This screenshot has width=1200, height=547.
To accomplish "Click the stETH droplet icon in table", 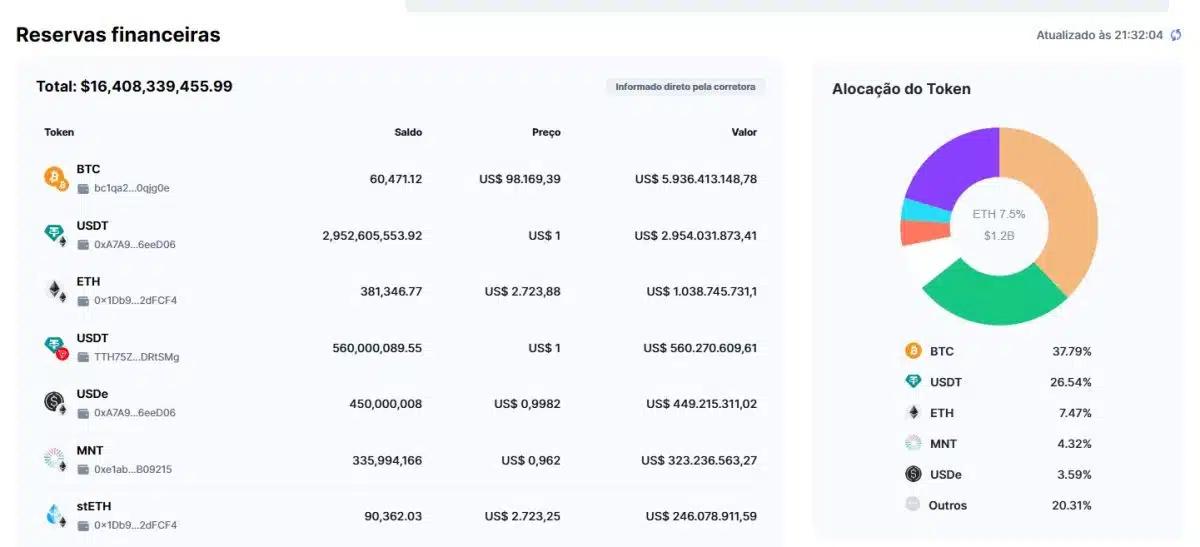I will [56, 515].
